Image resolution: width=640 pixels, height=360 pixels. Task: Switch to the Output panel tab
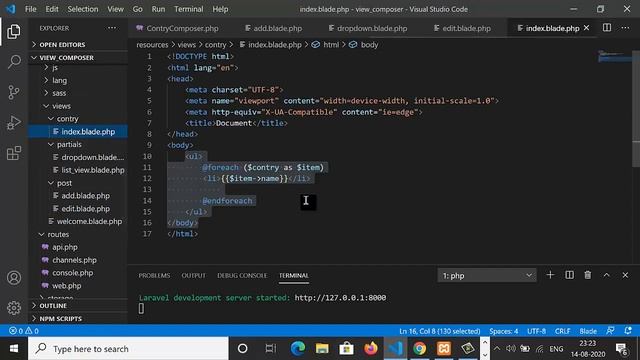pos(193,276)
